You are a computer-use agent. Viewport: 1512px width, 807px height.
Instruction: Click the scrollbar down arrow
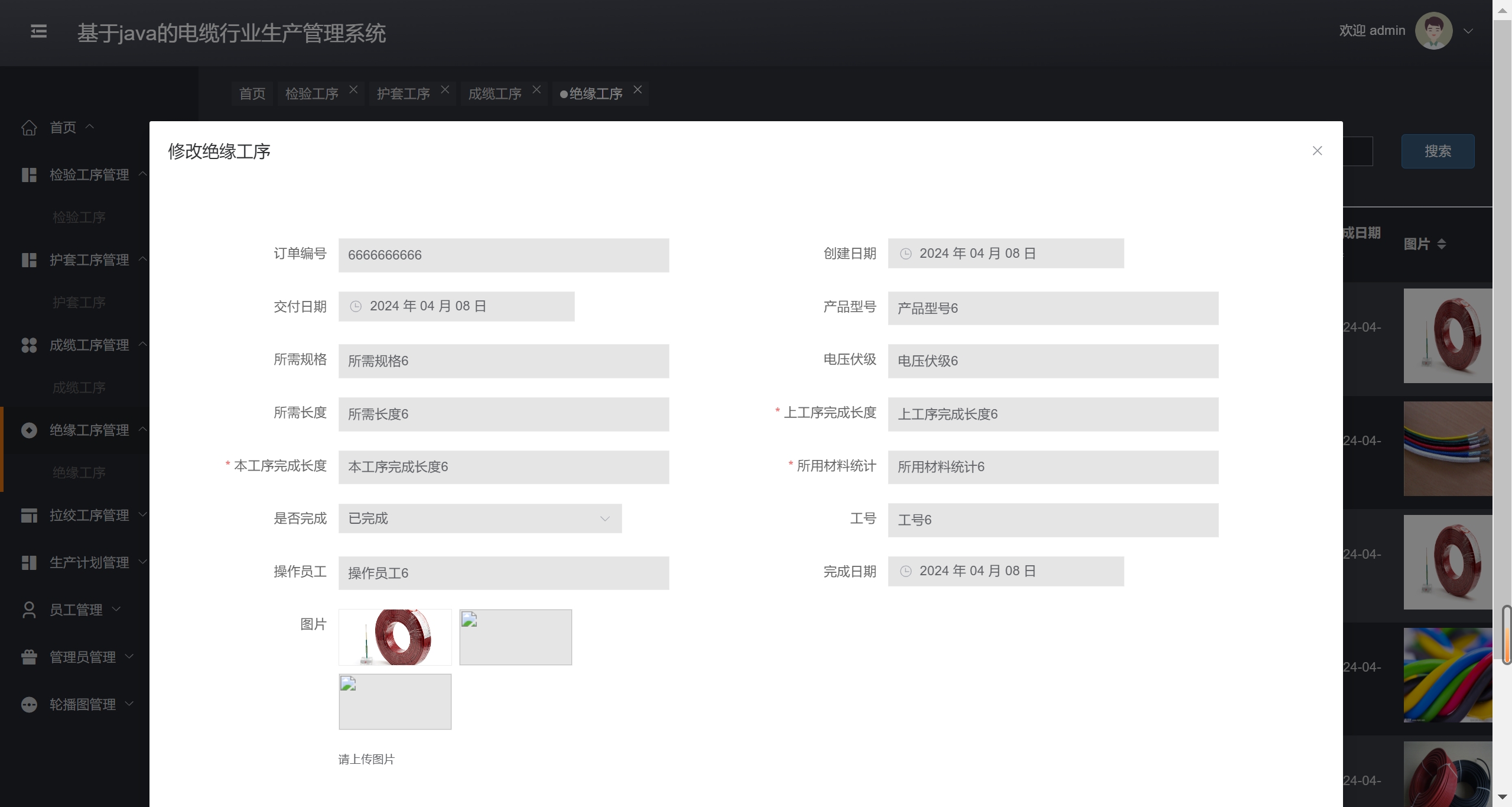1502,798
